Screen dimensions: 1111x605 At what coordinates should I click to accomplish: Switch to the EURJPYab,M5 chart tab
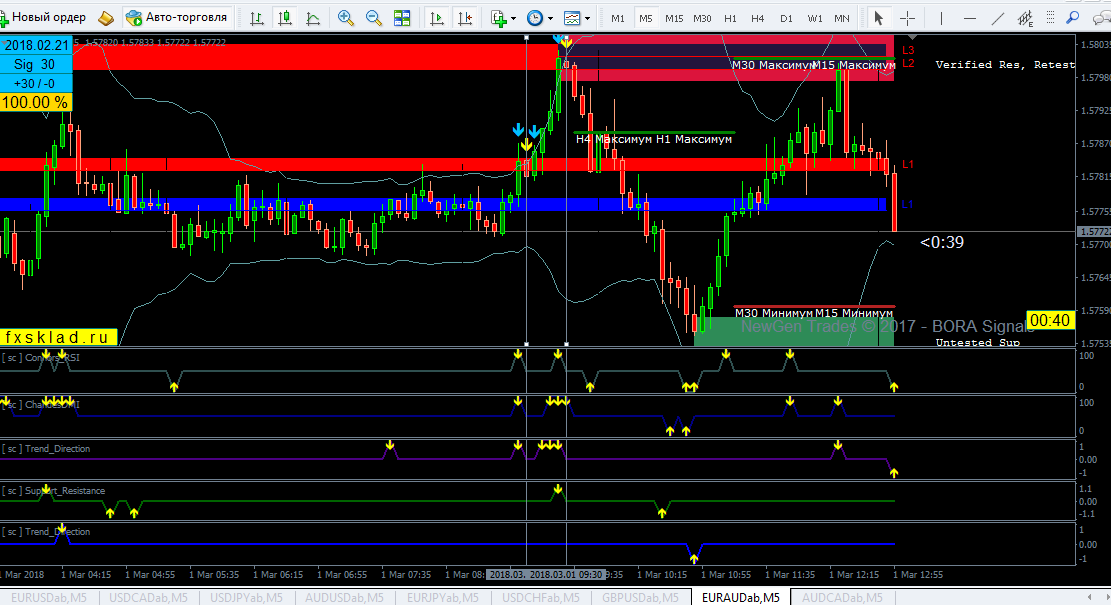tap(444, 598)
